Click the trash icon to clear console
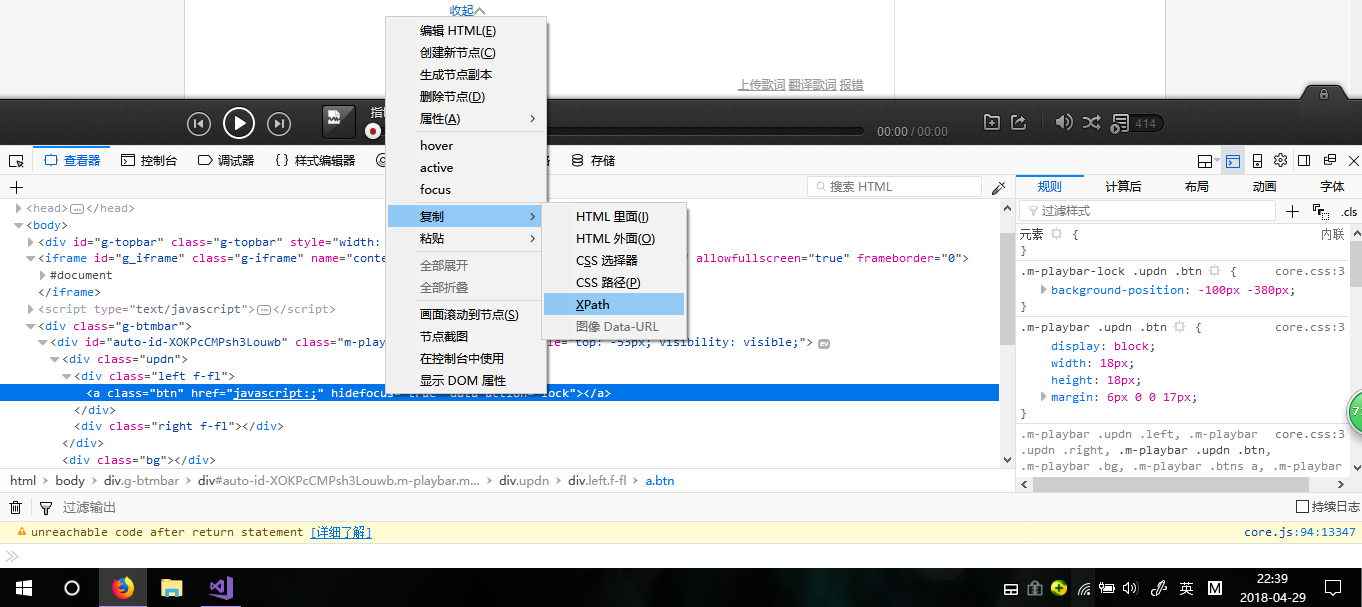1362x607 pixels. coord(16,507)
